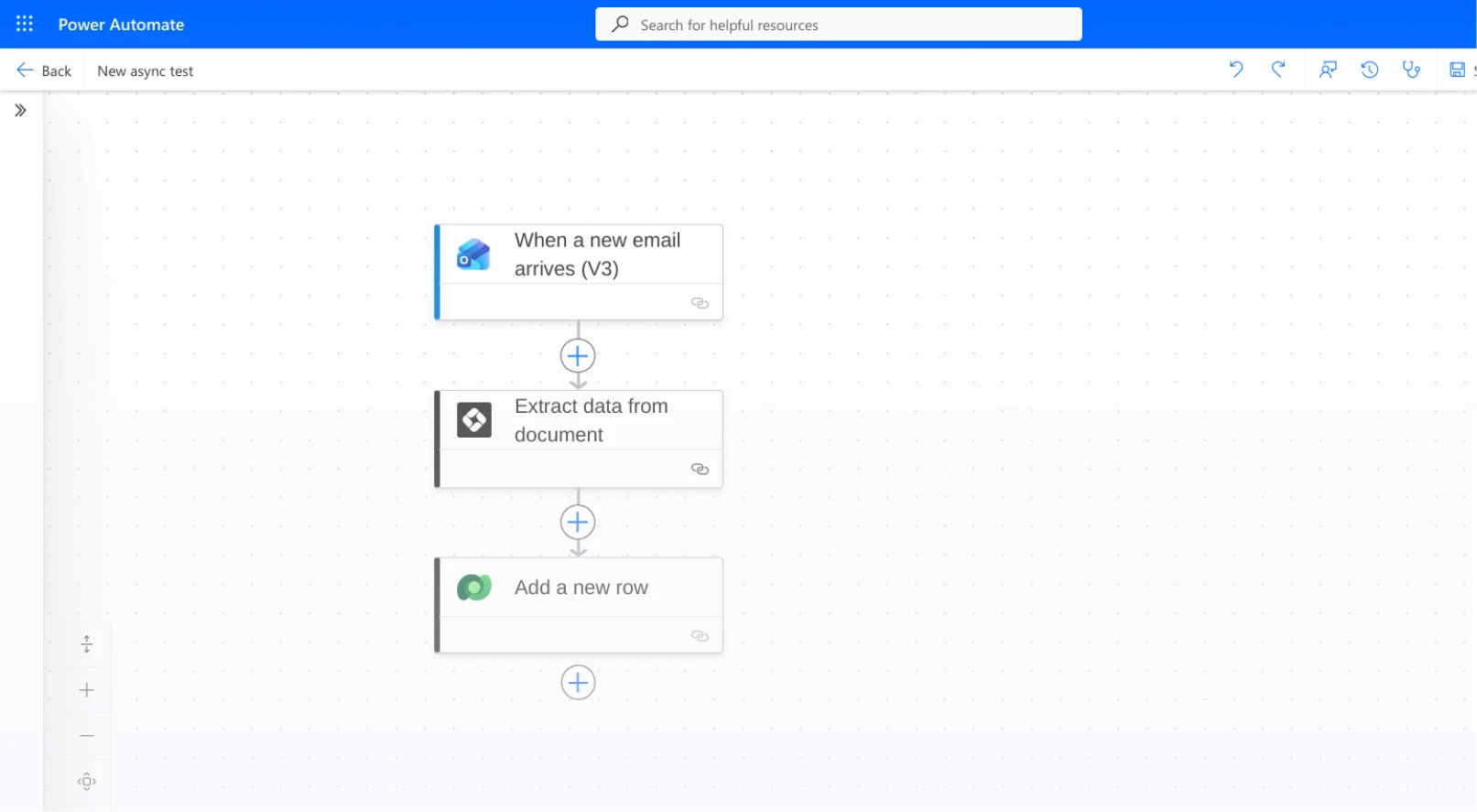1477x812 pixels.
Task: Click the Dataverse icon on Add a new row
Action: tap(474, 587)
